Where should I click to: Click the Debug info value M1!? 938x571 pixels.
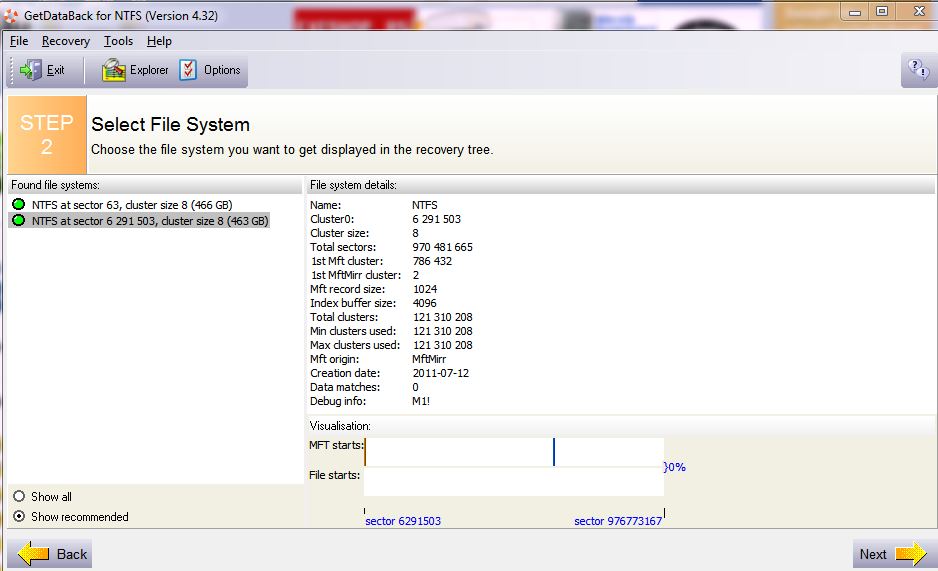[x=421, y=401]
